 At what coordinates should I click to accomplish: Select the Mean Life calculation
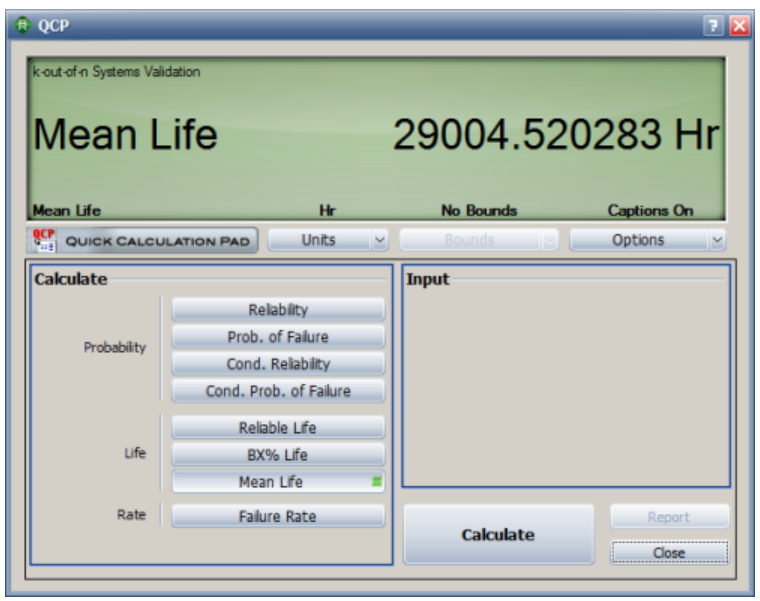(x=278, y=482)
